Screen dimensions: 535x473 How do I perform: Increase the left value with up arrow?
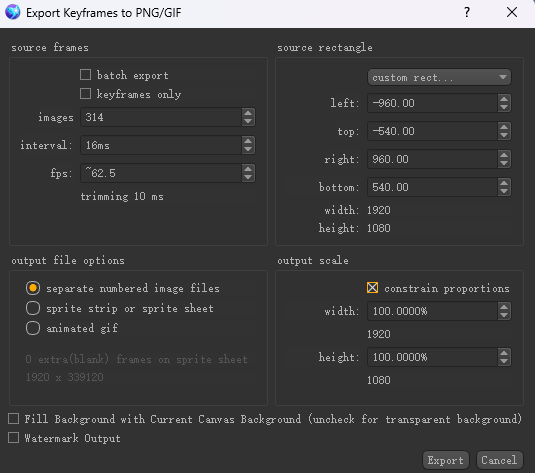pyautogui.click(x=504, y=99)
